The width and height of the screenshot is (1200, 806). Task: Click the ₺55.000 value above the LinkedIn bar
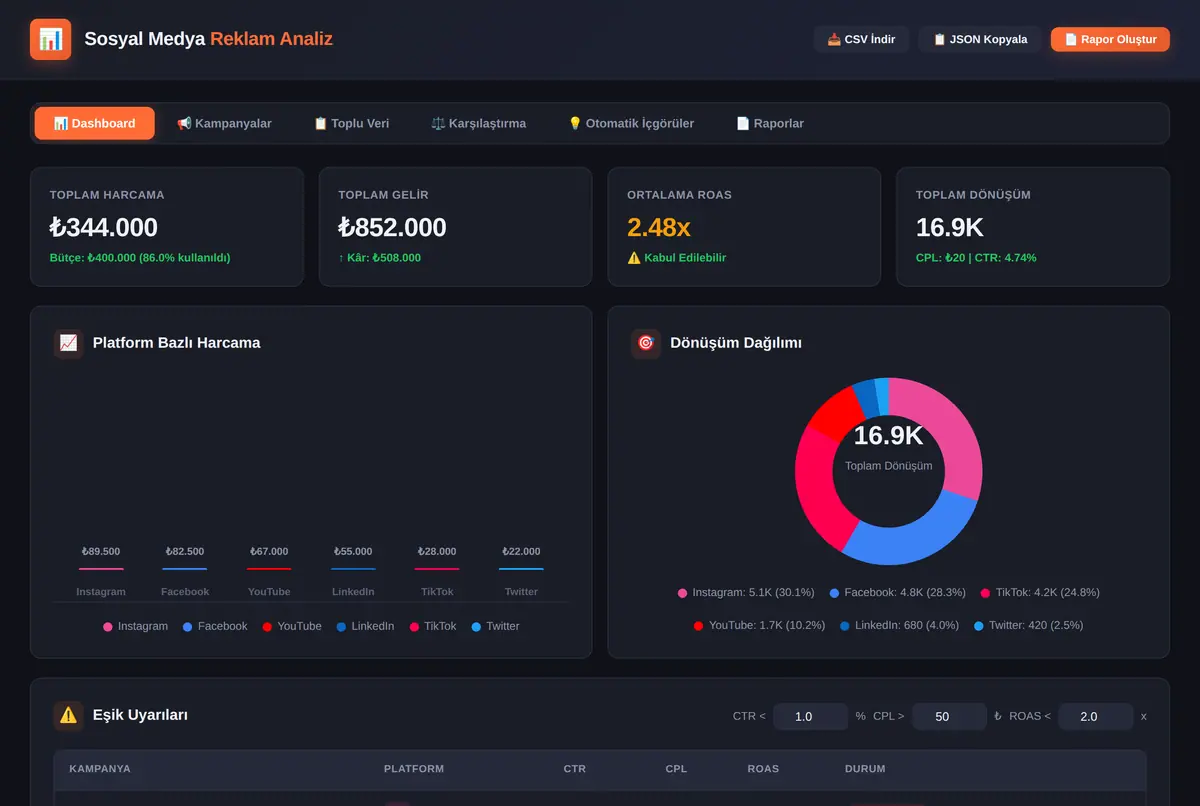(353, 552)
